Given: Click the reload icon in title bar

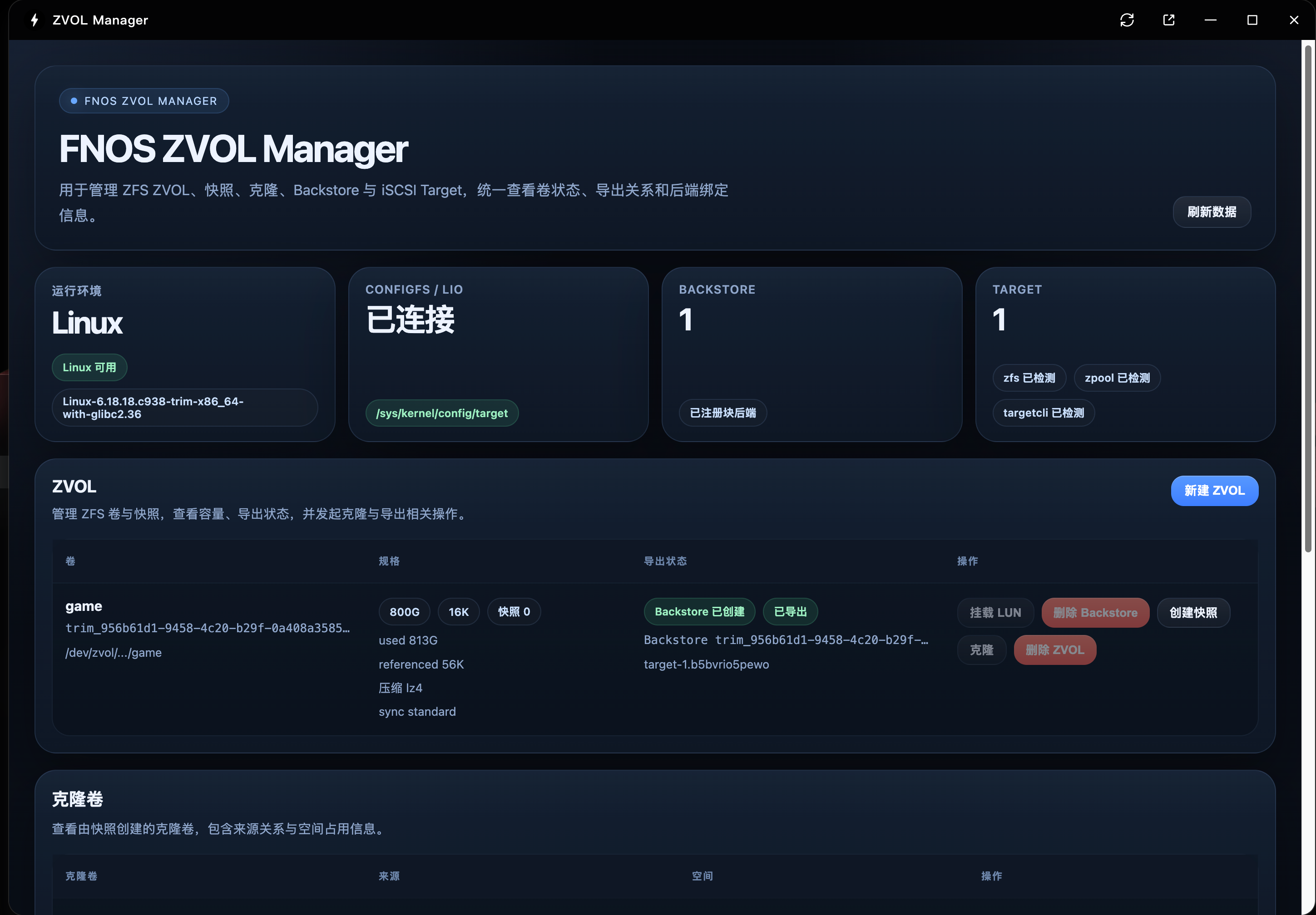Looking at the screenshot, I should tap(1127, 20).
